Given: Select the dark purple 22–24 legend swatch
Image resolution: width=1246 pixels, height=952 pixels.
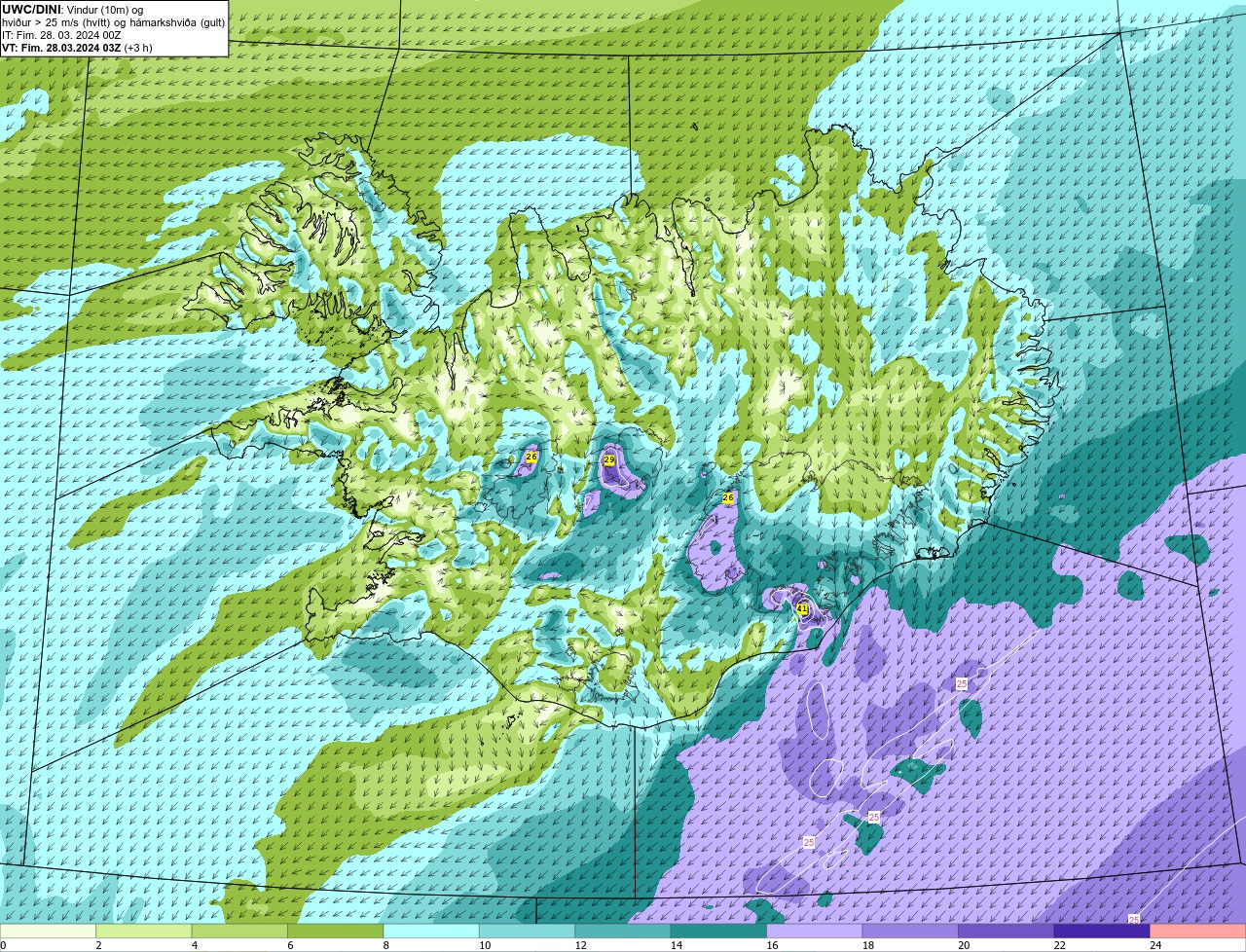Looking at the screenshot, I should (1102, 932).
